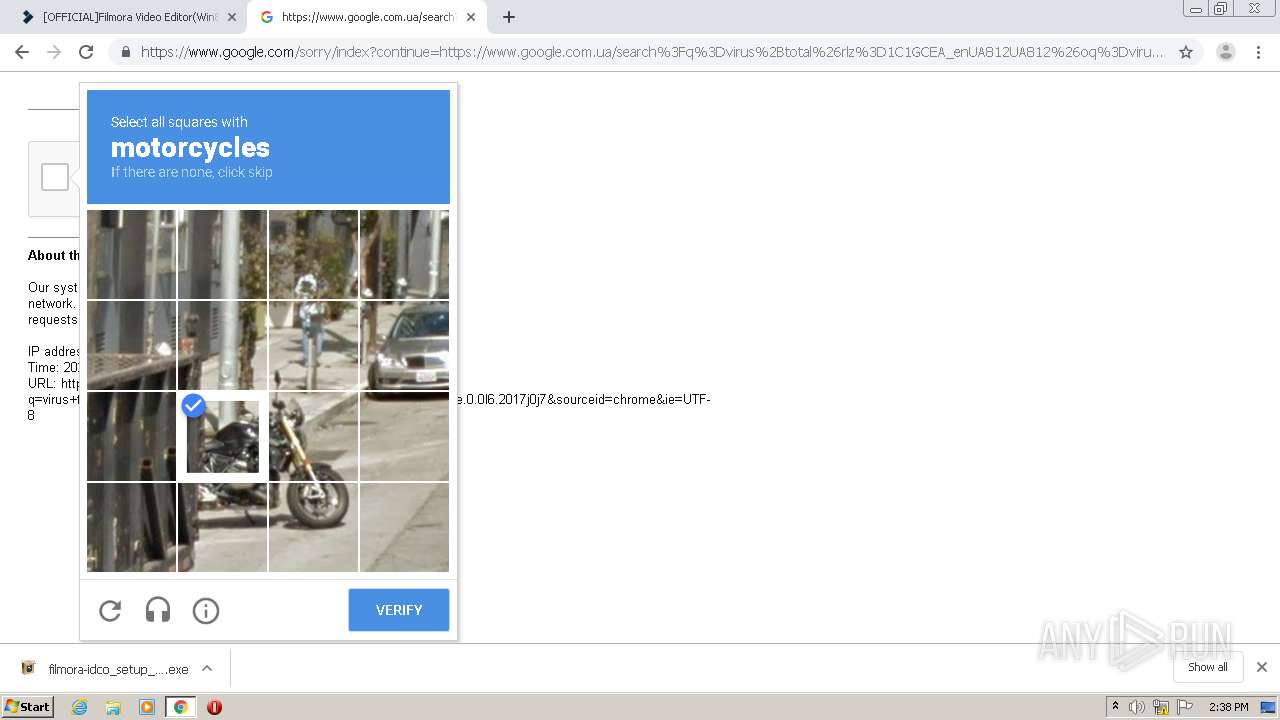
Task: Click the reCAPTCHA reload challenge icon
Action: (110, 610)
